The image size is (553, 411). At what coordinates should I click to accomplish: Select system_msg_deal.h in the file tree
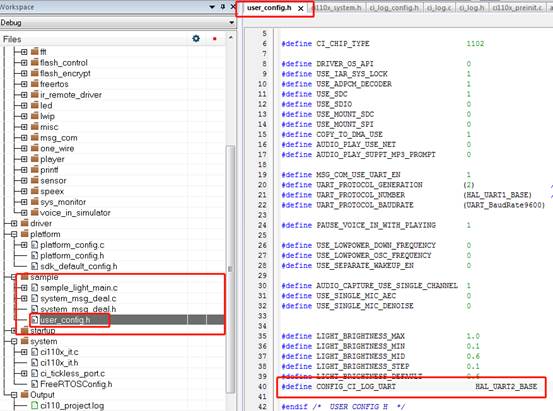[x=78, y=309]
